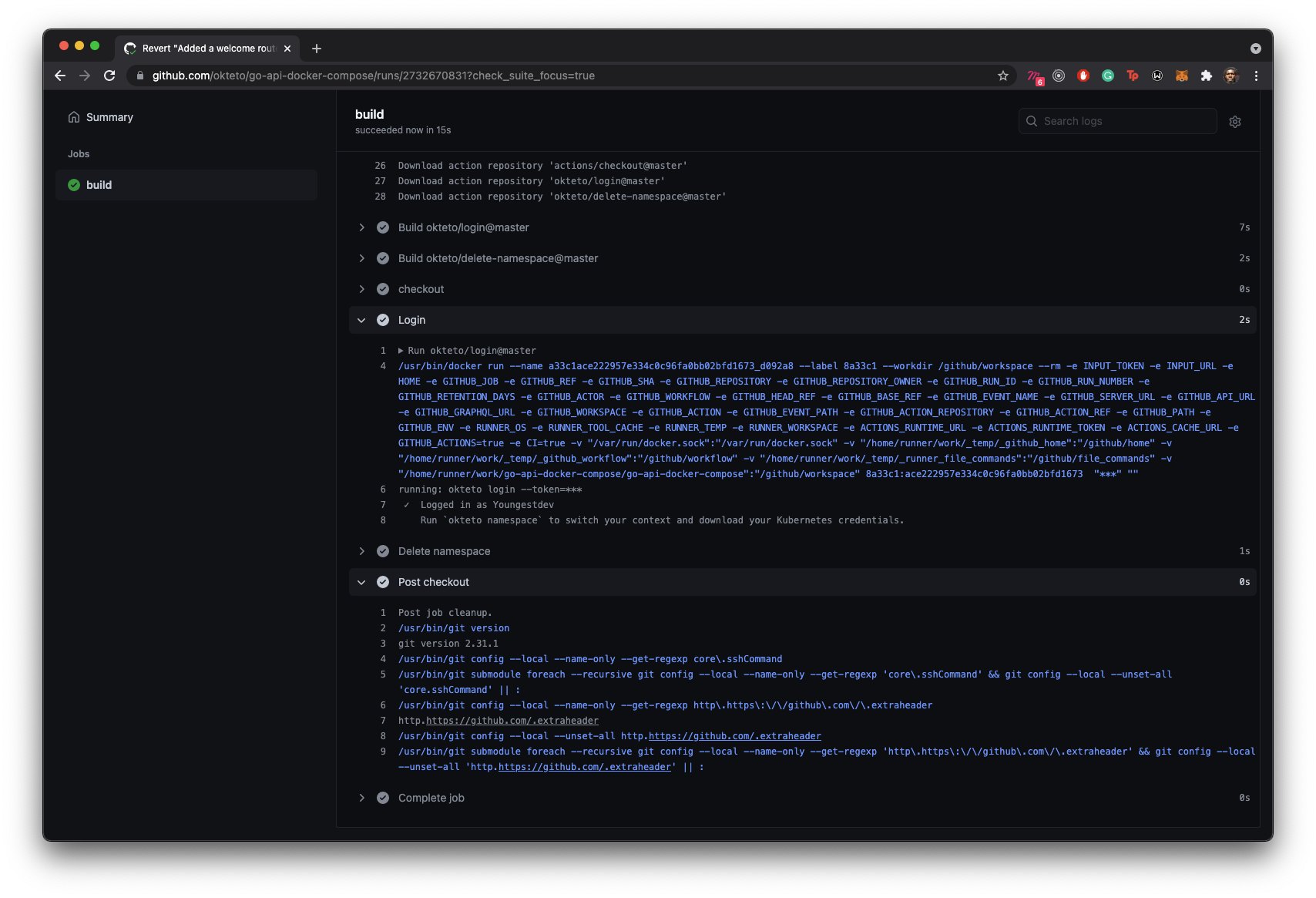Open the log settings gear icon

[1235, 122]
